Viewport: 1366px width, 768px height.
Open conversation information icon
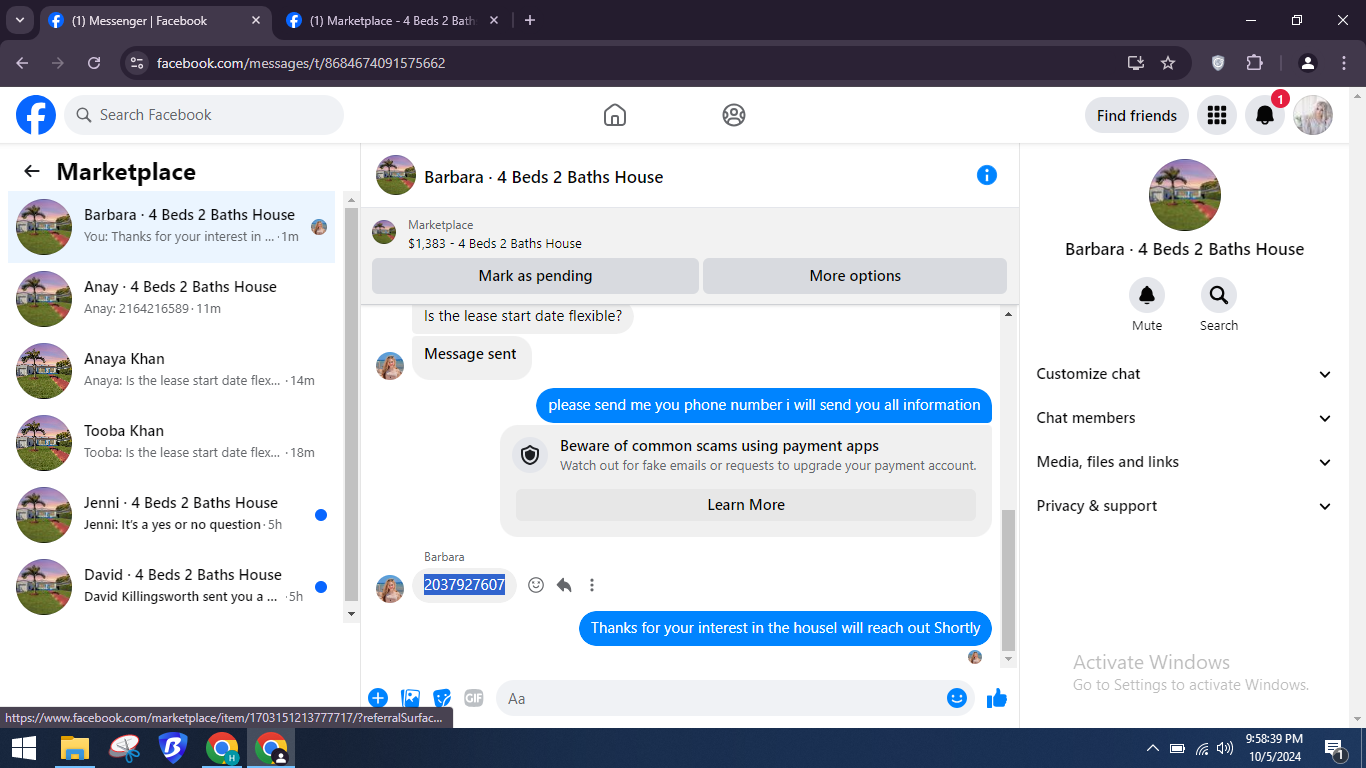987,175
